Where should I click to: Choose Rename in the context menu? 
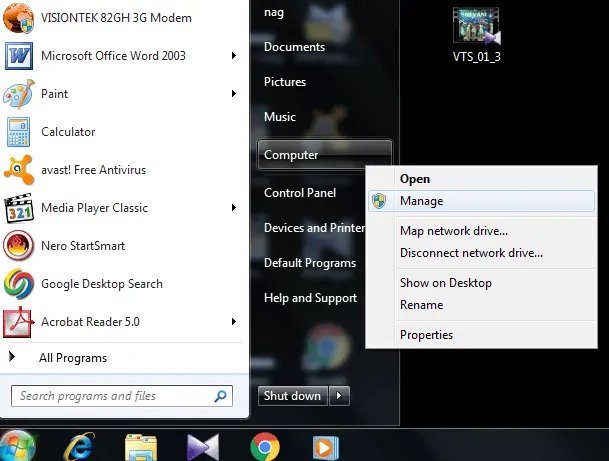pos(481,305)
